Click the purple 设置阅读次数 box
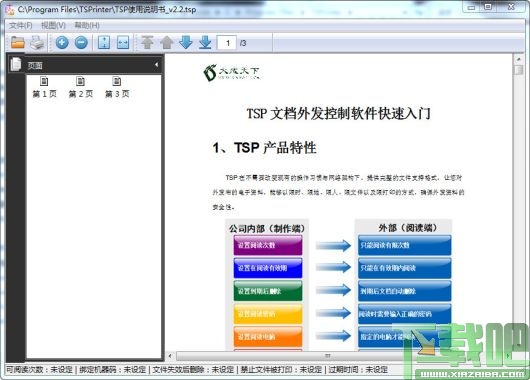530x380 pixels. pos(268,245)
